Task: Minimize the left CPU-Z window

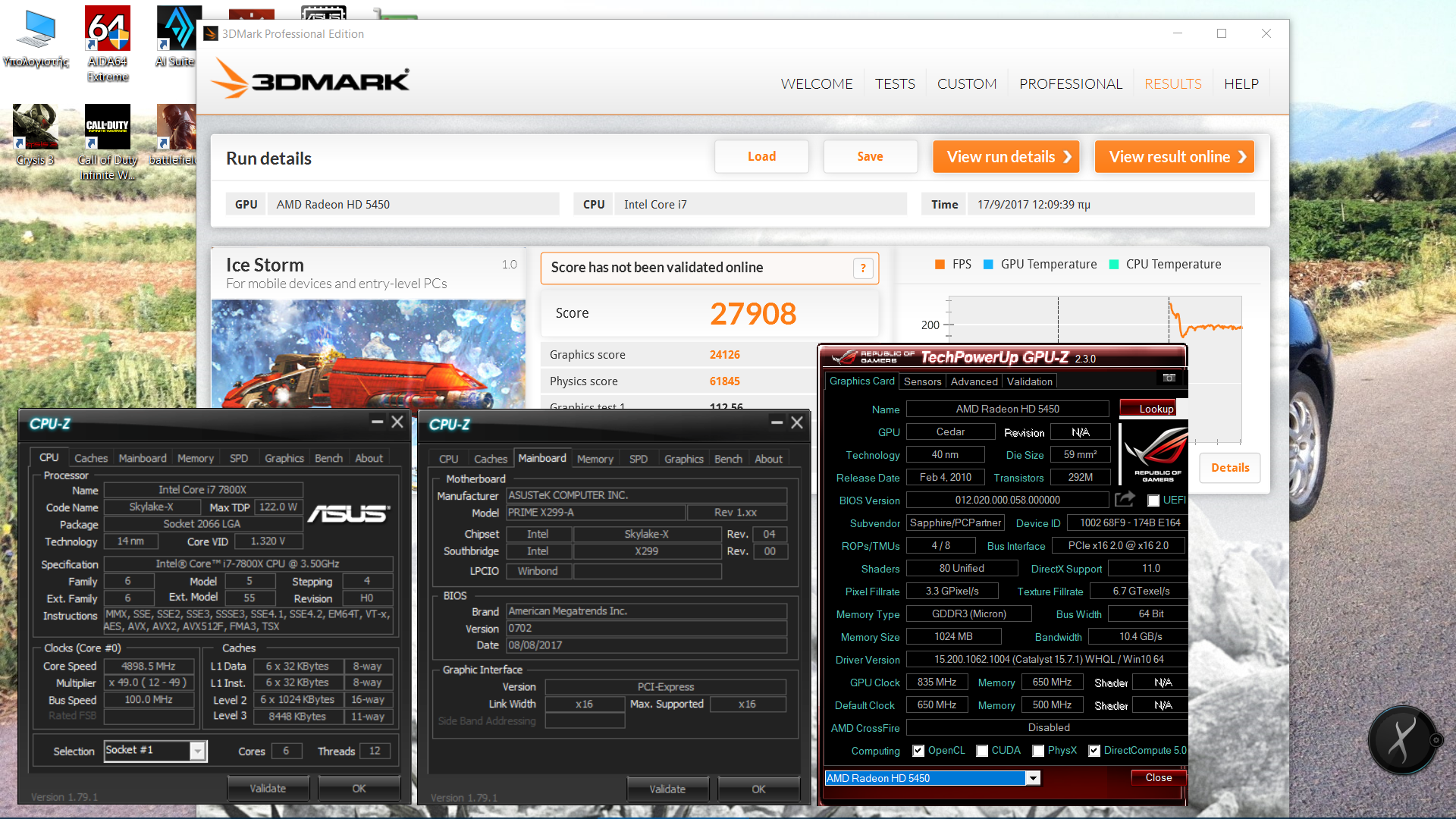Action: point(377,422)
